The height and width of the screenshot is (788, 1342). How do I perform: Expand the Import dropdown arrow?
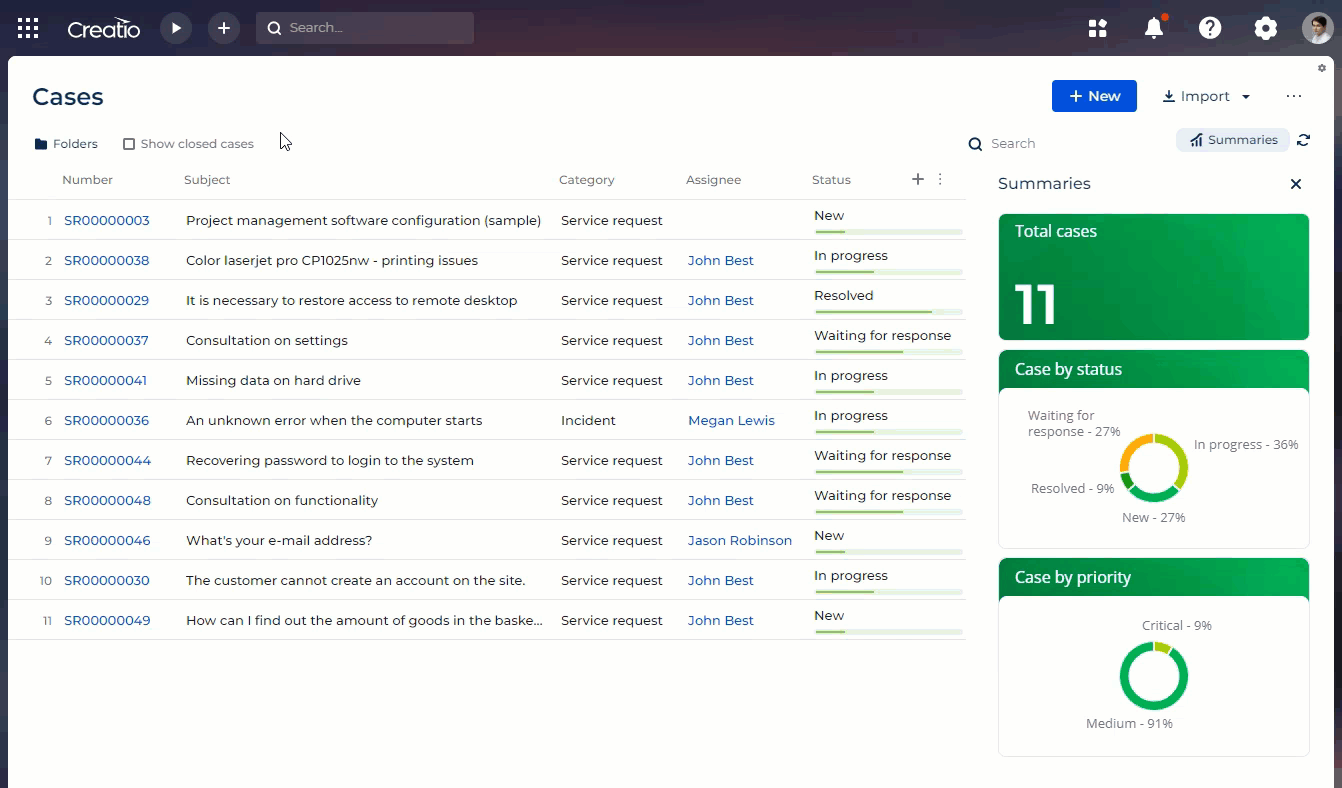(x=1246, y=97)
